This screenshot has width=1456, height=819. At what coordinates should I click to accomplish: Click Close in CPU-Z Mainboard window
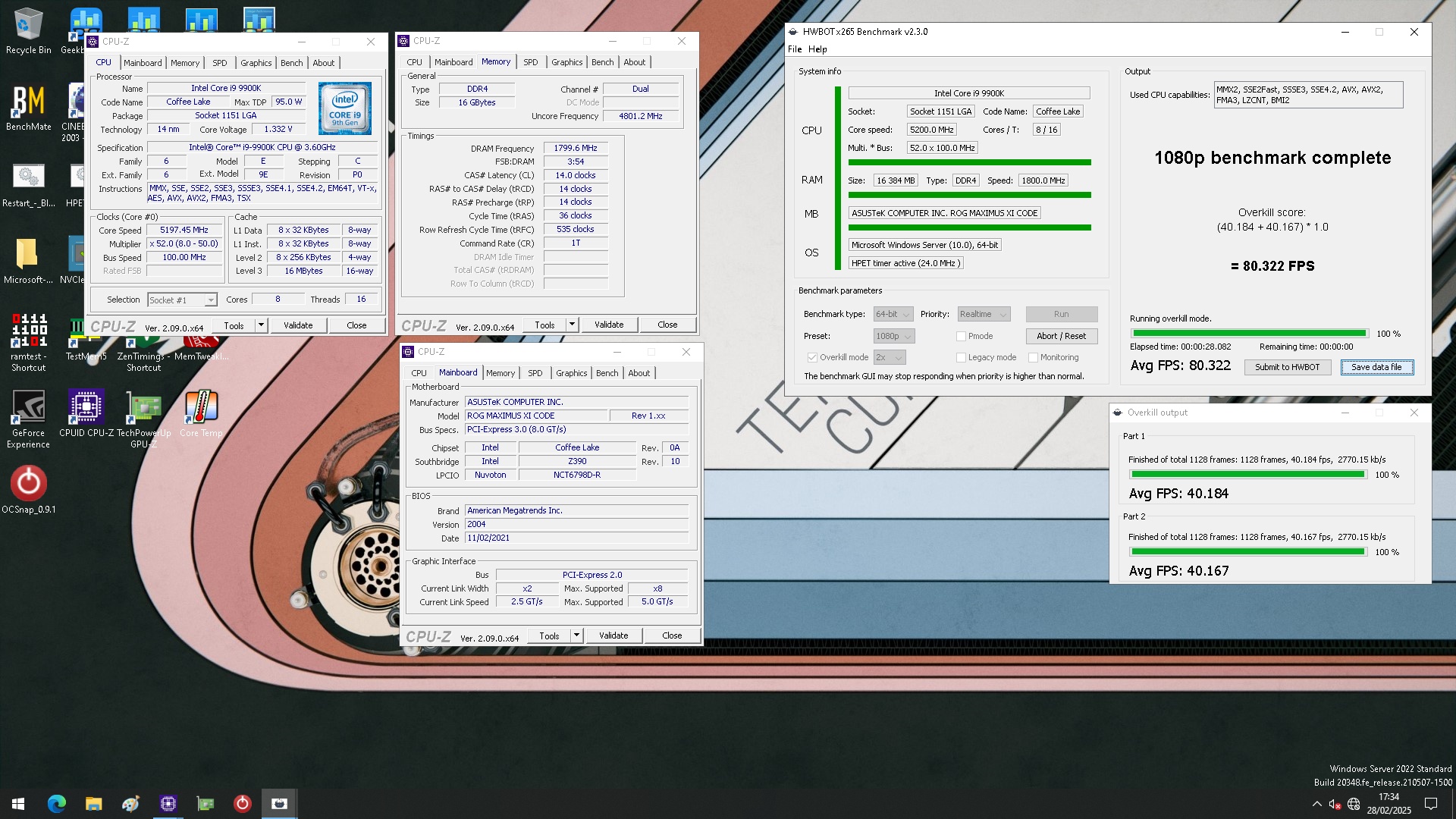pos(672,635)
